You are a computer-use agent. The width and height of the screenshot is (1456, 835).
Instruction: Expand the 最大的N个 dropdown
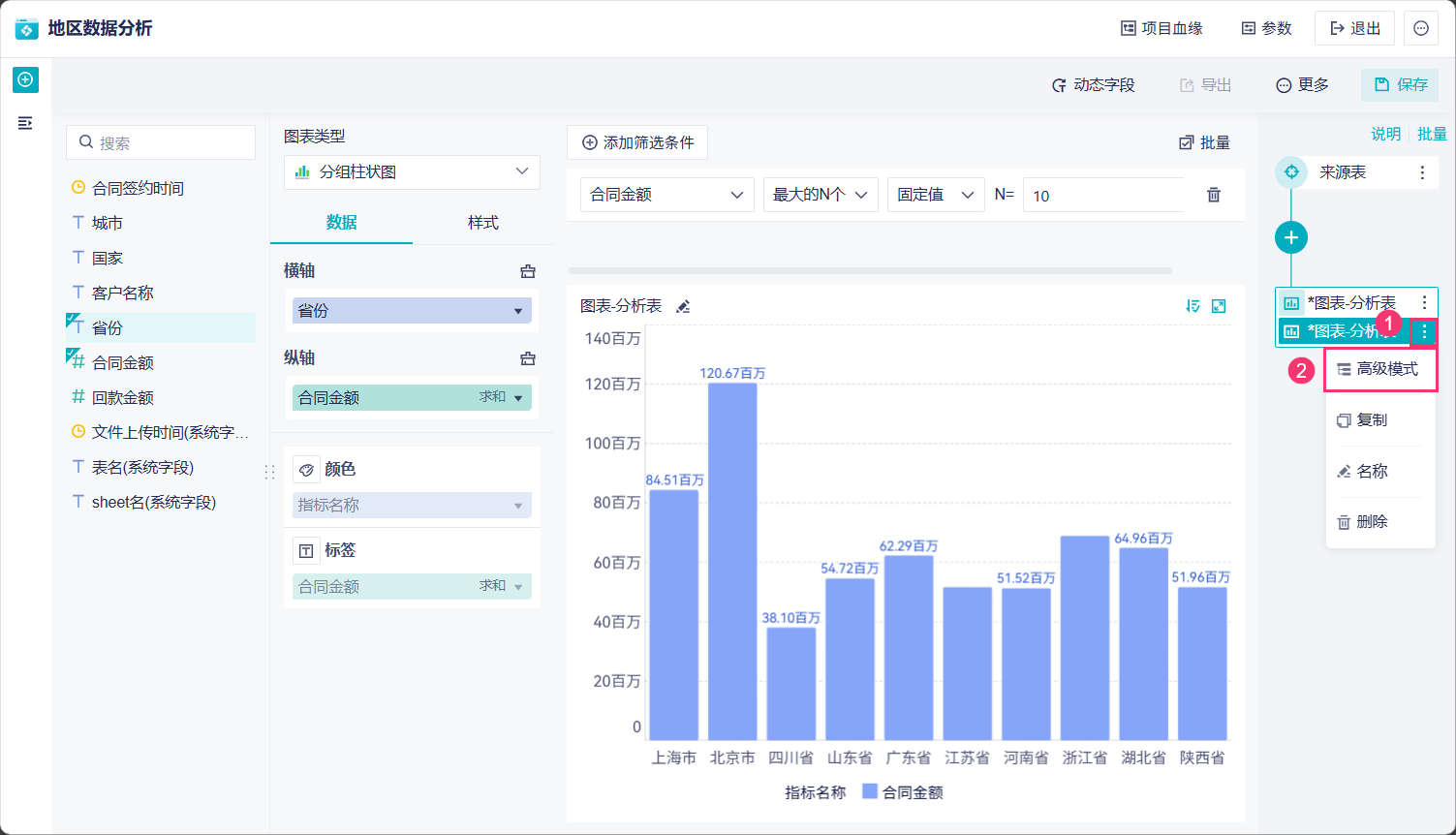821,195
